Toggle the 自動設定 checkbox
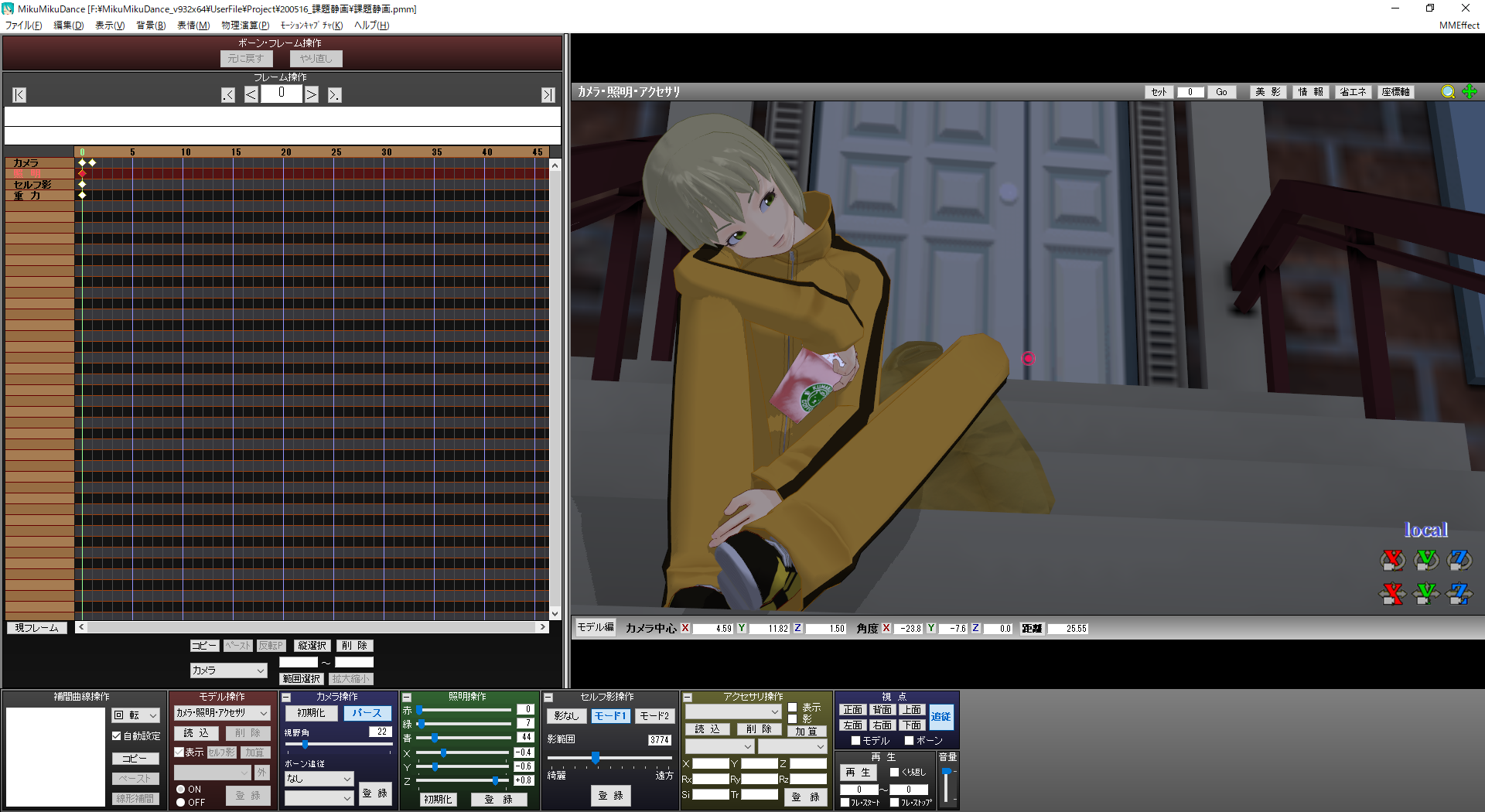1485x812 pixels. [117, 736]
